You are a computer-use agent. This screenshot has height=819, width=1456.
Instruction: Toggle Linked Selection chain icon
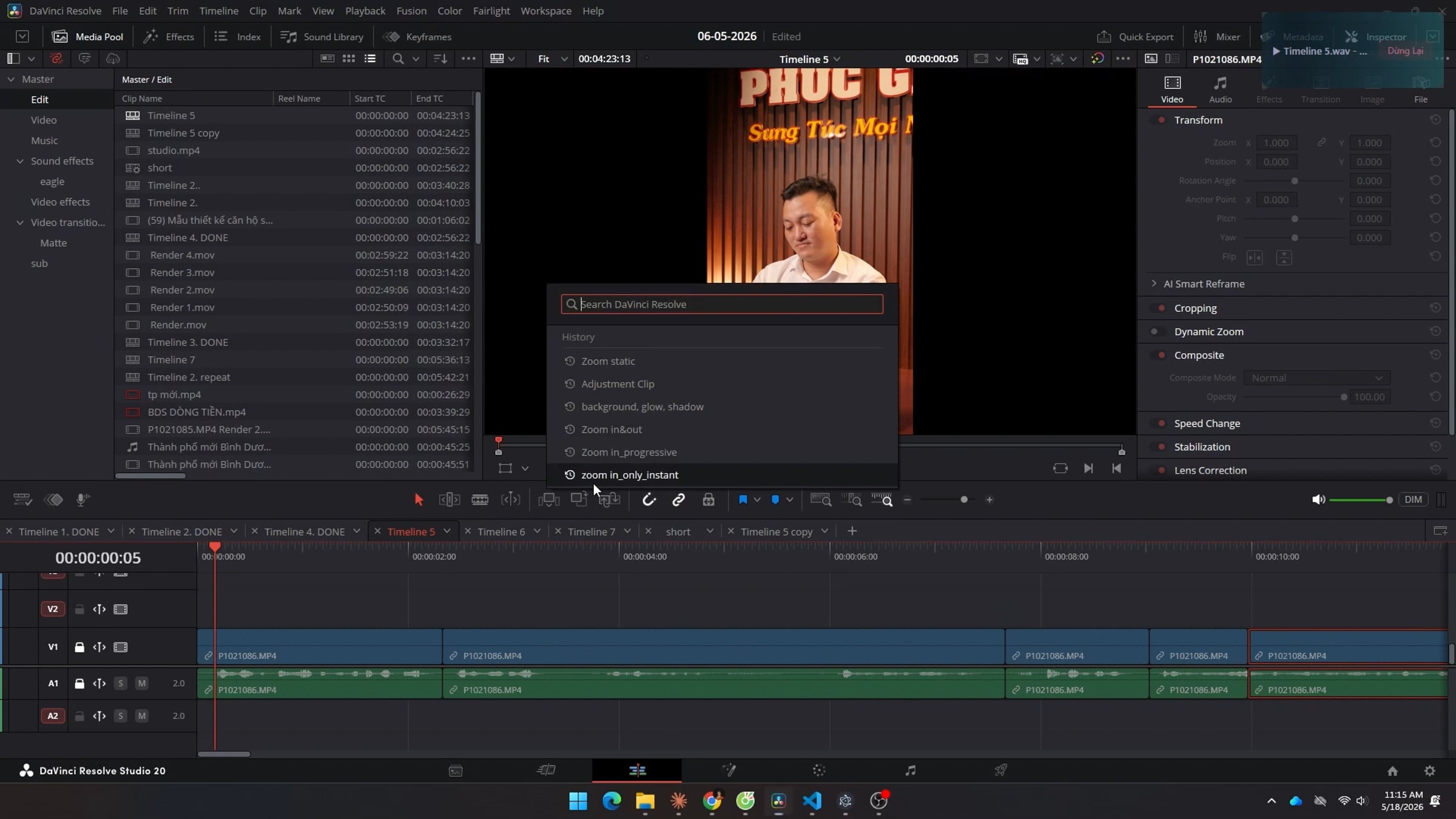point(678,499)
